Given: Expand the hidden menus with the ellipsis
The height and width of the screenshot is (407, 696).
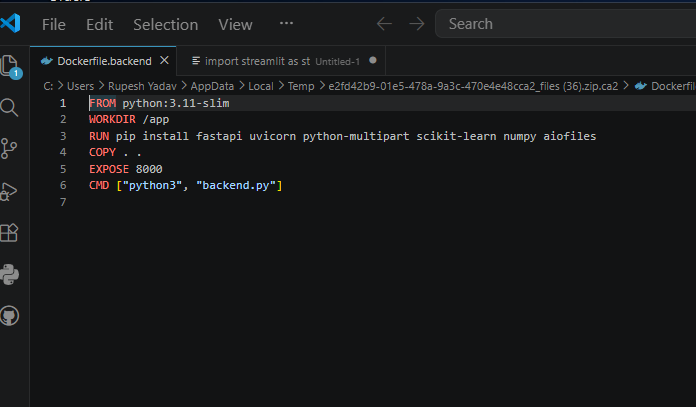Looking at the screenshot, I should click(x=286, y=23).
